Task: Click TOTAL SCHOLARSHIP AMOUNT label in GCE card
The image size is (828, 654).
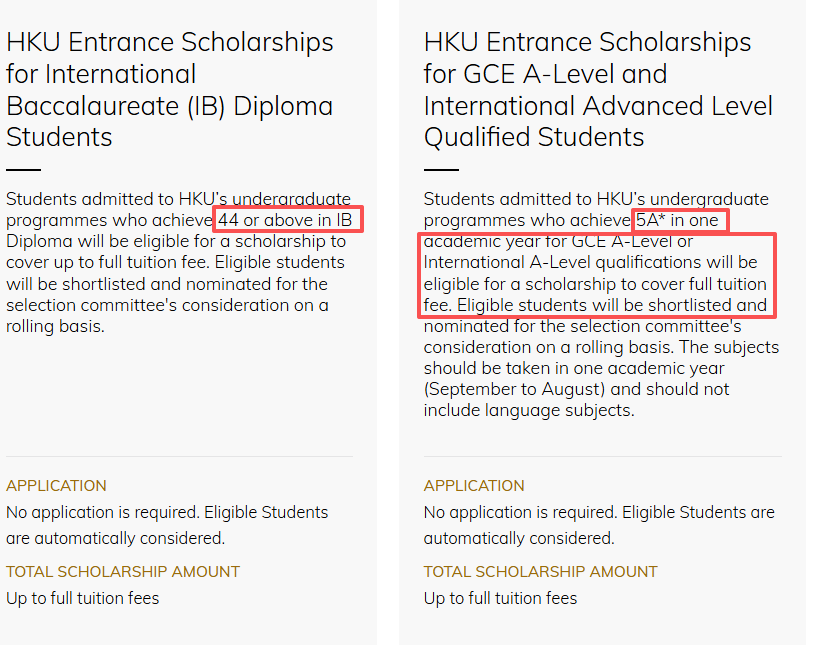Action: tap(541, 572)
